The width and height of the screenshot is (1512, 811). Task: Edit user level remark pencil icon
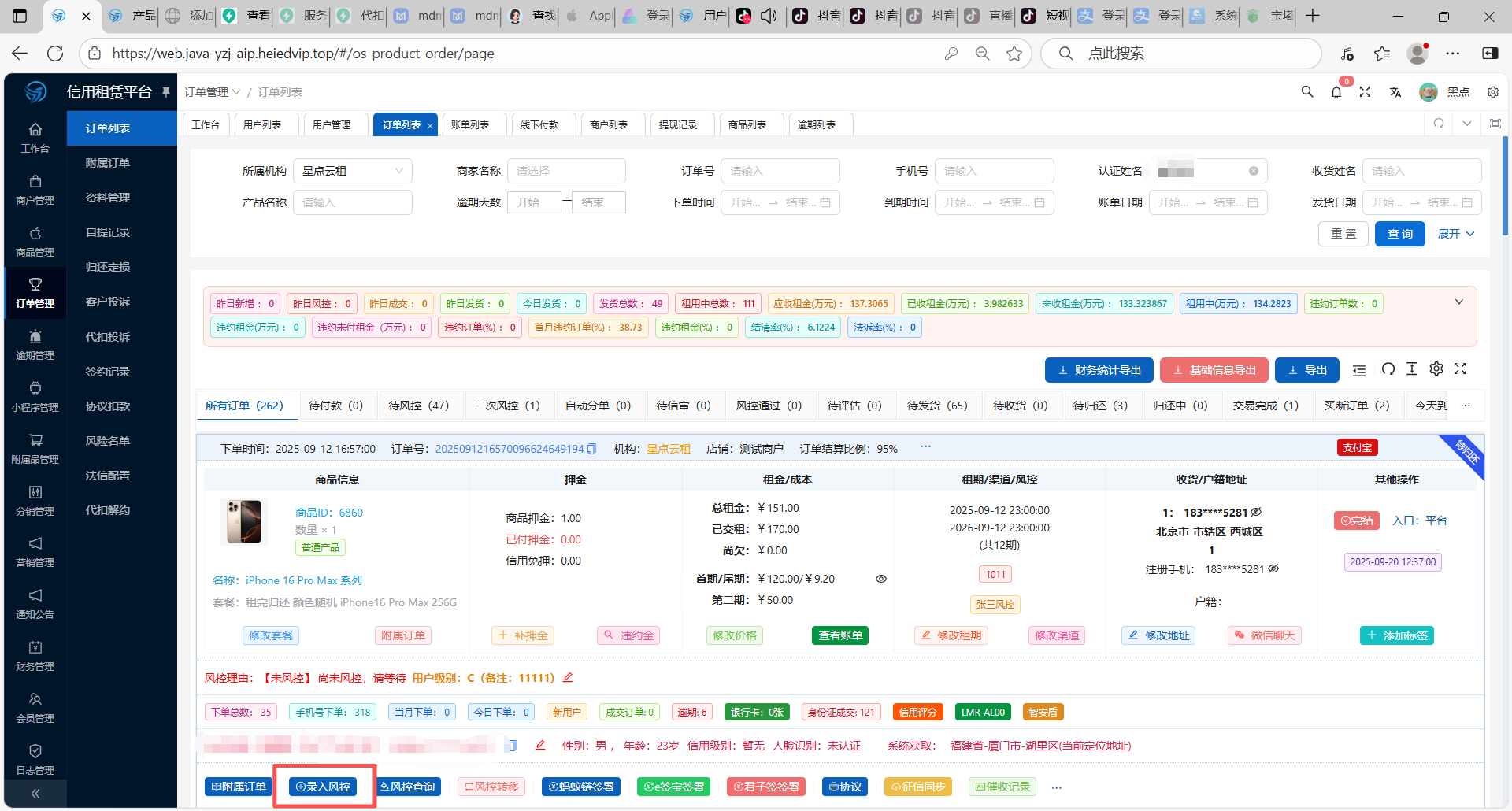568,678
